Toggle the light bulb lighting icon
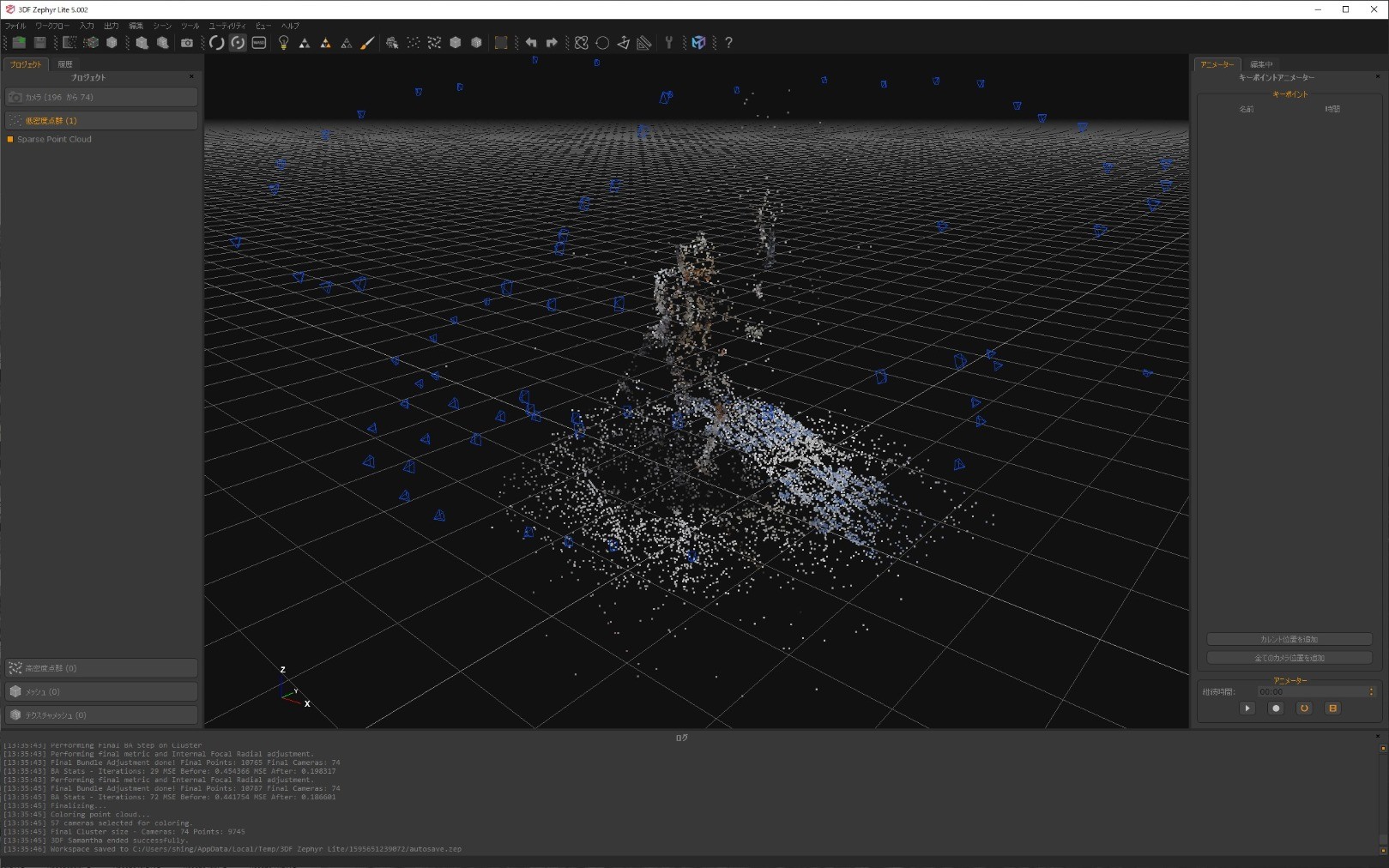 (283, 43)
